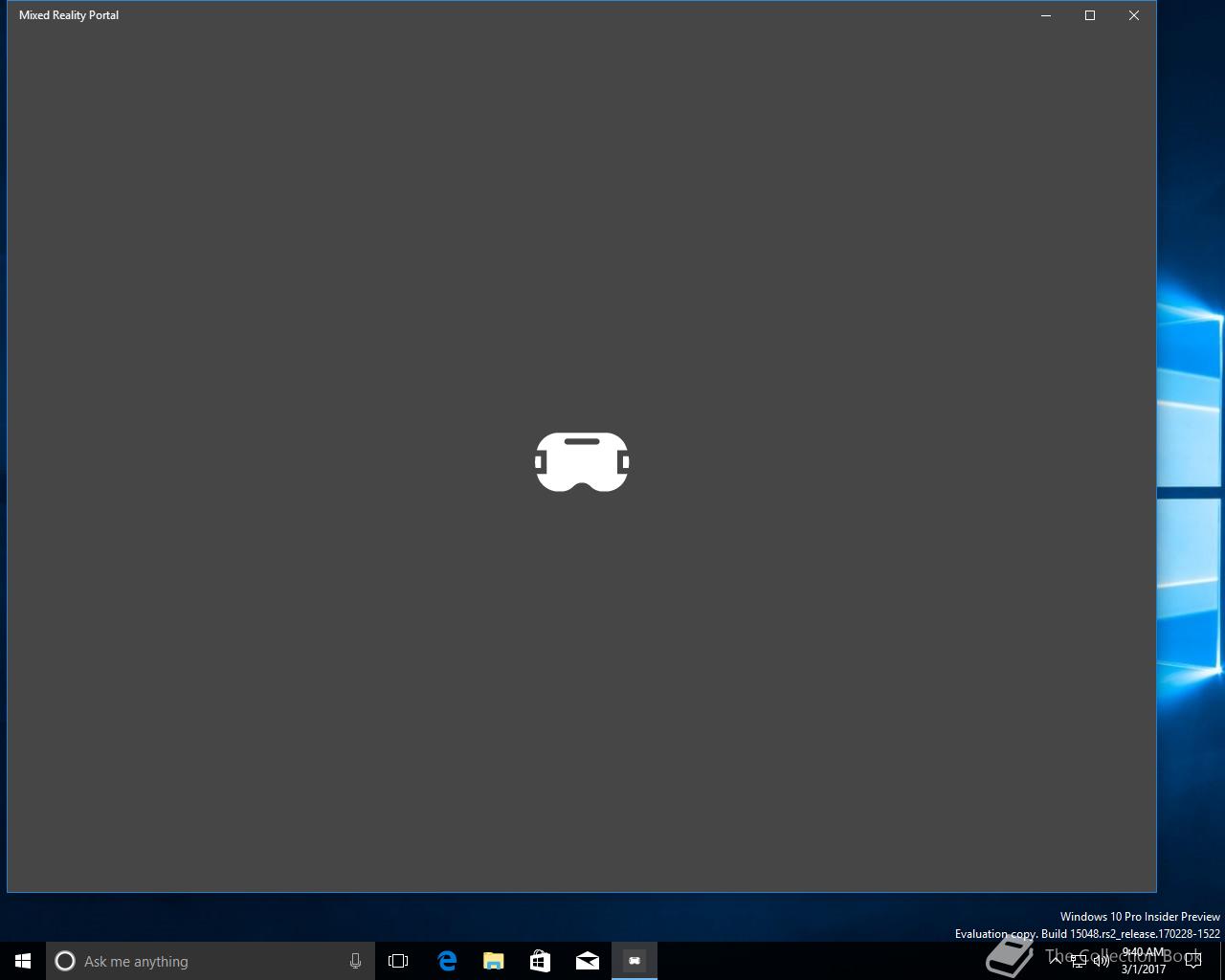The width and height of the screenshot is (1225, 980).
Task: Activate the Cortana microphone icon
Action: 355,961
